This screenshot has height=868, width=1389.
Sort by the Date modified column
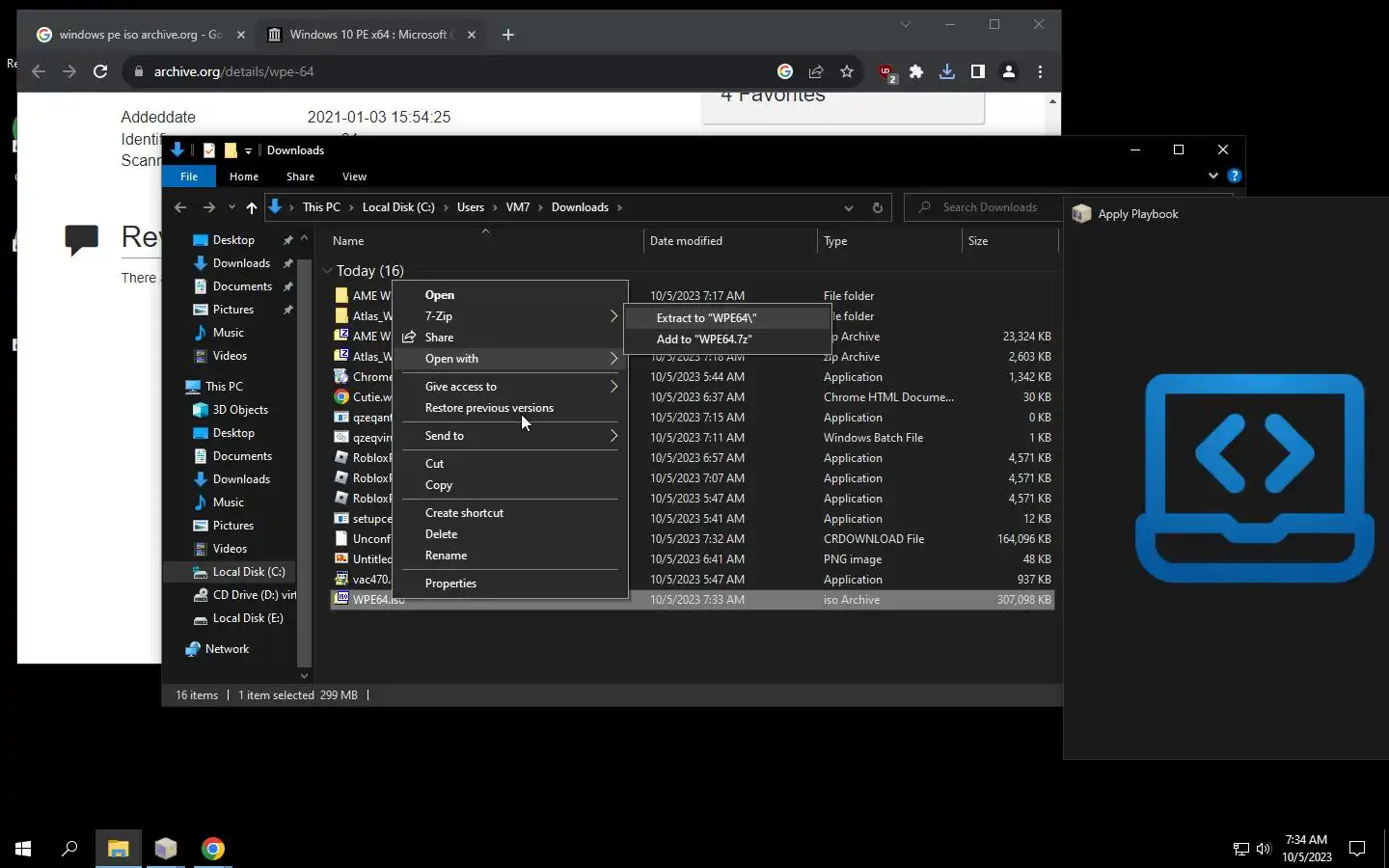coord(730,241)
